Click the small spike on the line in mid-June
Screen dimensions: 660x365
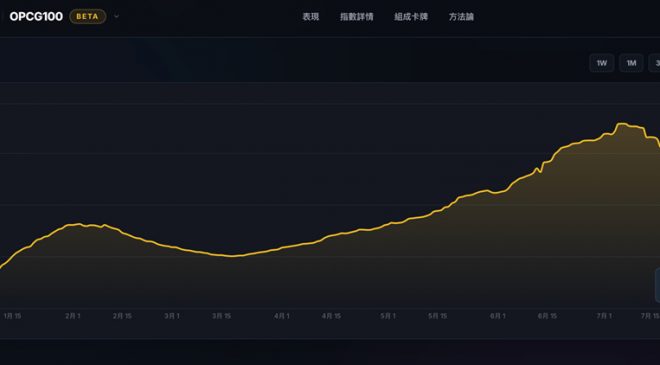click(537, 169)
